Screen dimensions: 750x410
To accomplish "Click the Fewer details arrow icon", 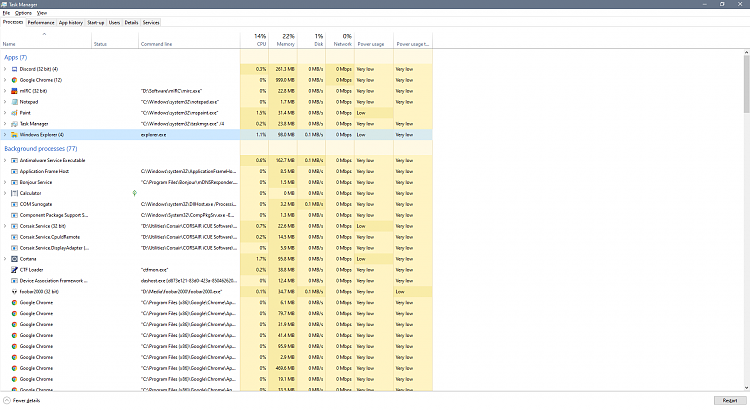I will [7, 400].
